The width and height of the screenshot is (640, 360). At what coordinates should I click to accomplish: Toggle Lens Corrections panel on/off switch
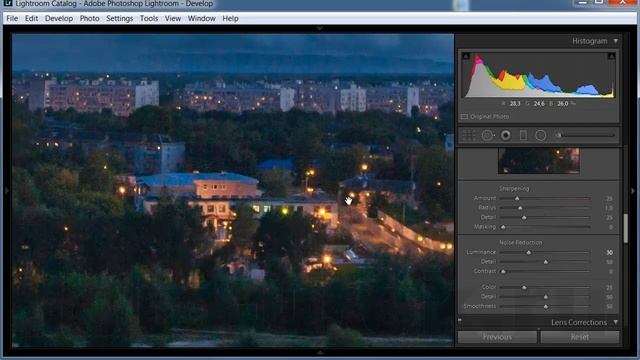(x=460, y=321)
